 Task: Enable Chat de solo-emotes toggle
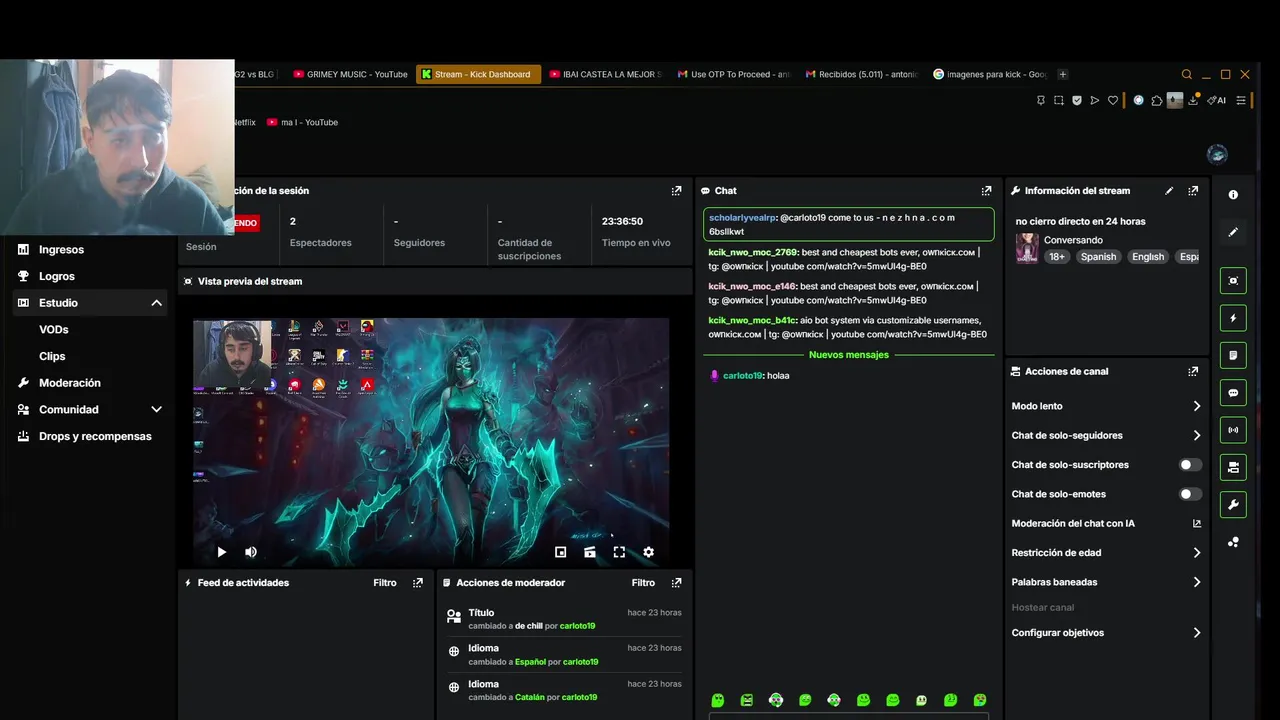coord(1190,494)
